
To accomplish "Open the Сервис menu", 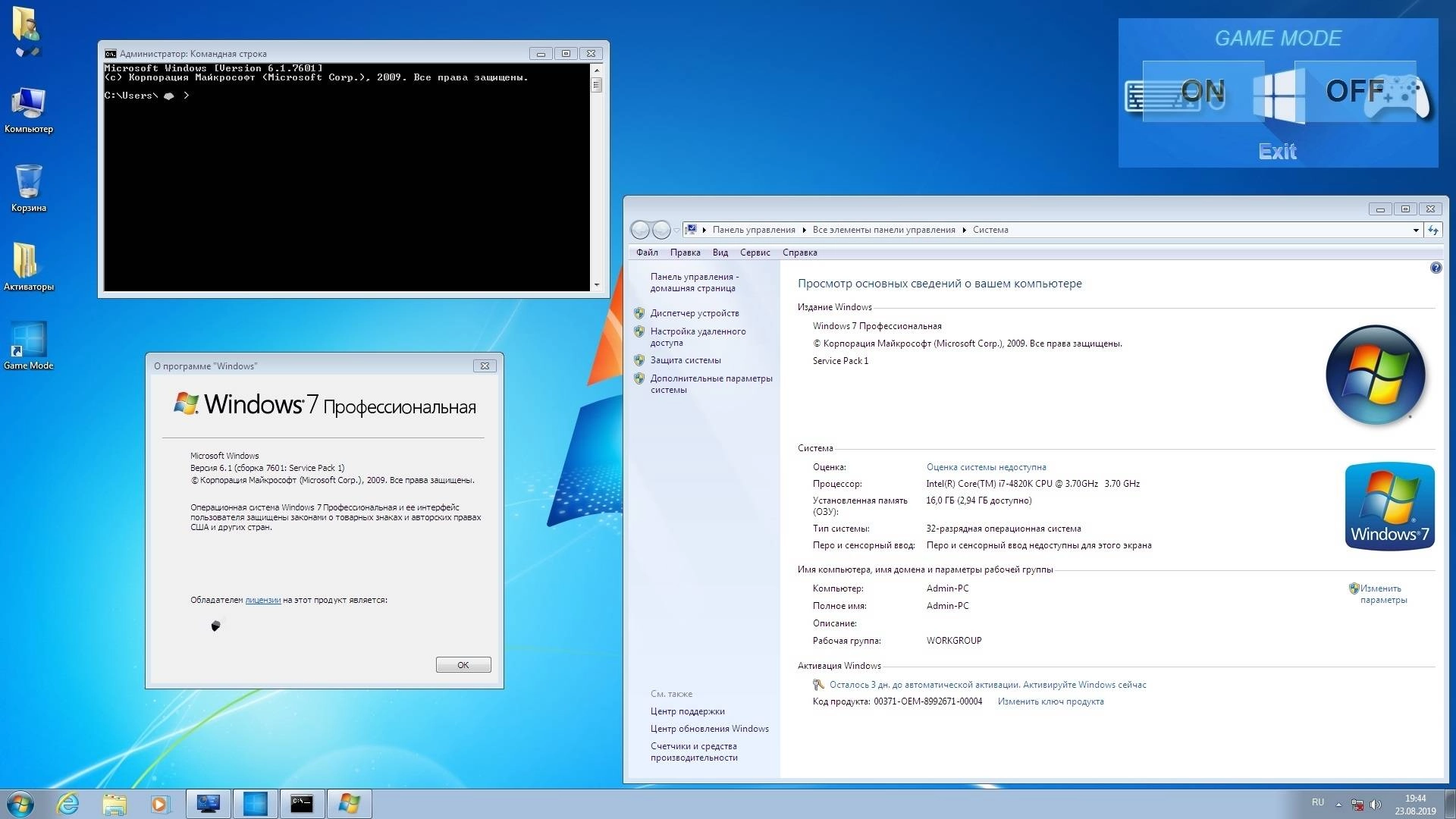I will click(x=755, y=253).
